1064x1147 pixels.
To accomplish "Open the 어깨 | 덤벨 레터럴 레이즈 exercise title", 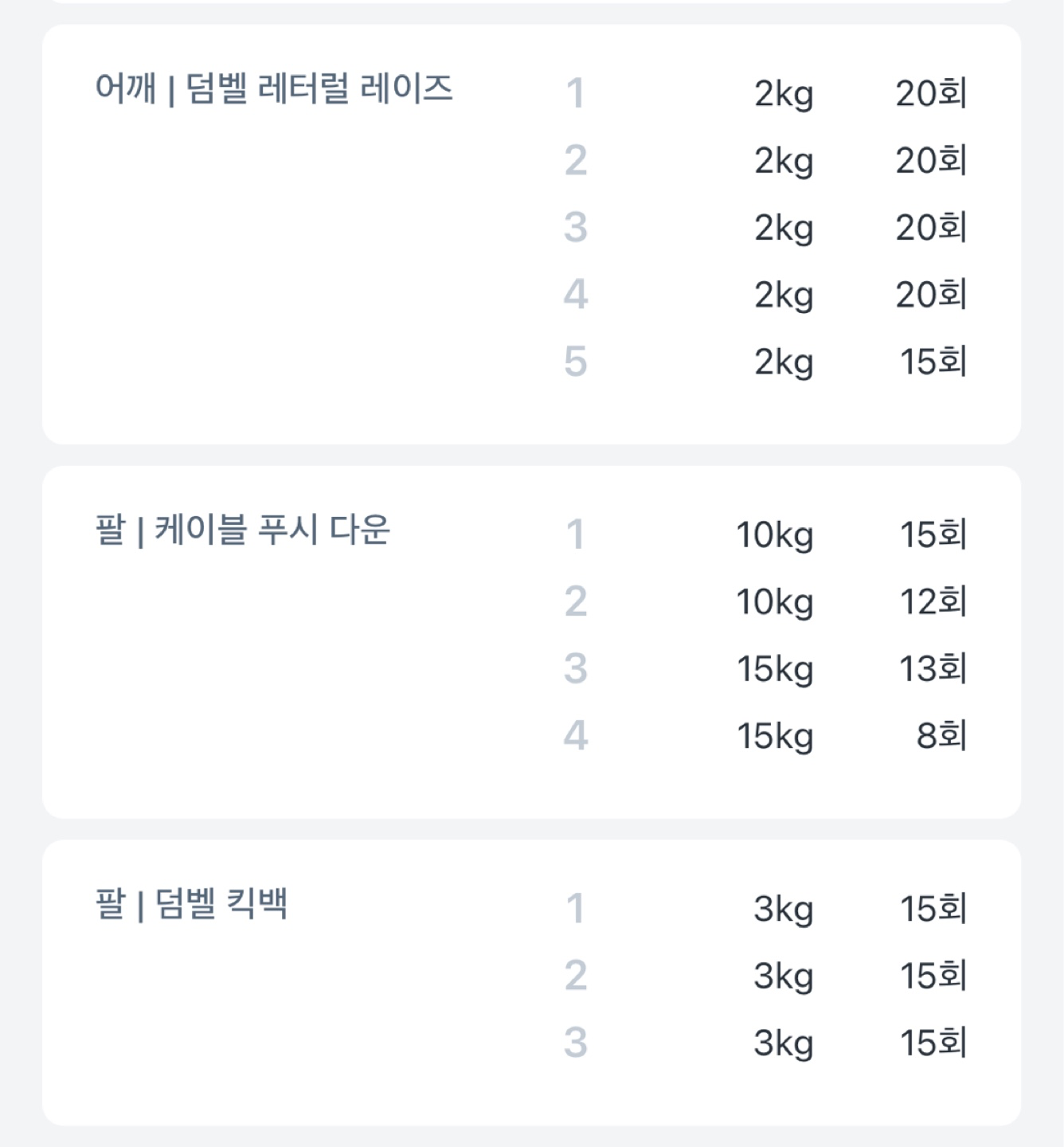I will click(273, 88).
